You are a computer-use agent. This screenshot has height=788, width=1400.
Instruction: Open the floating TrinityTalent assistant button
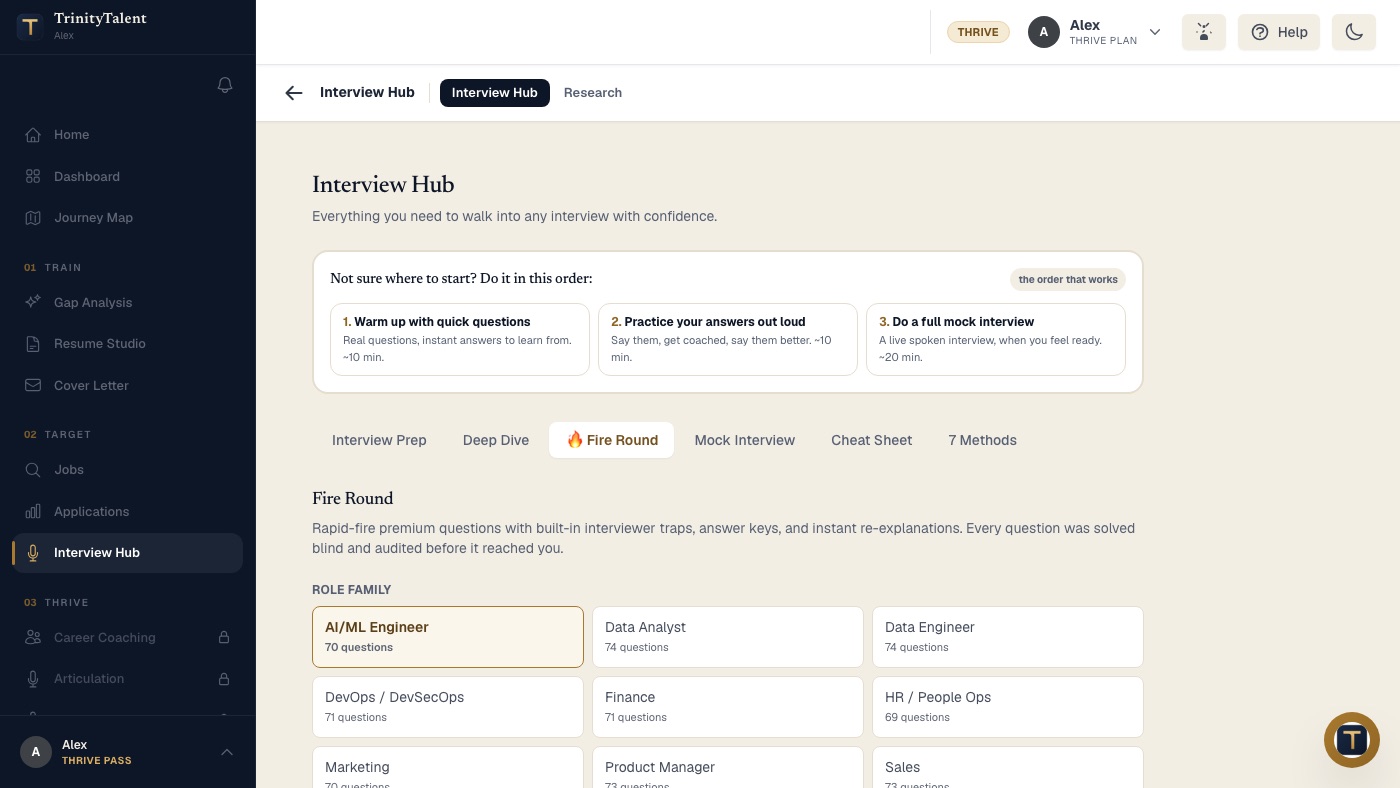(x=1352, y=740)
